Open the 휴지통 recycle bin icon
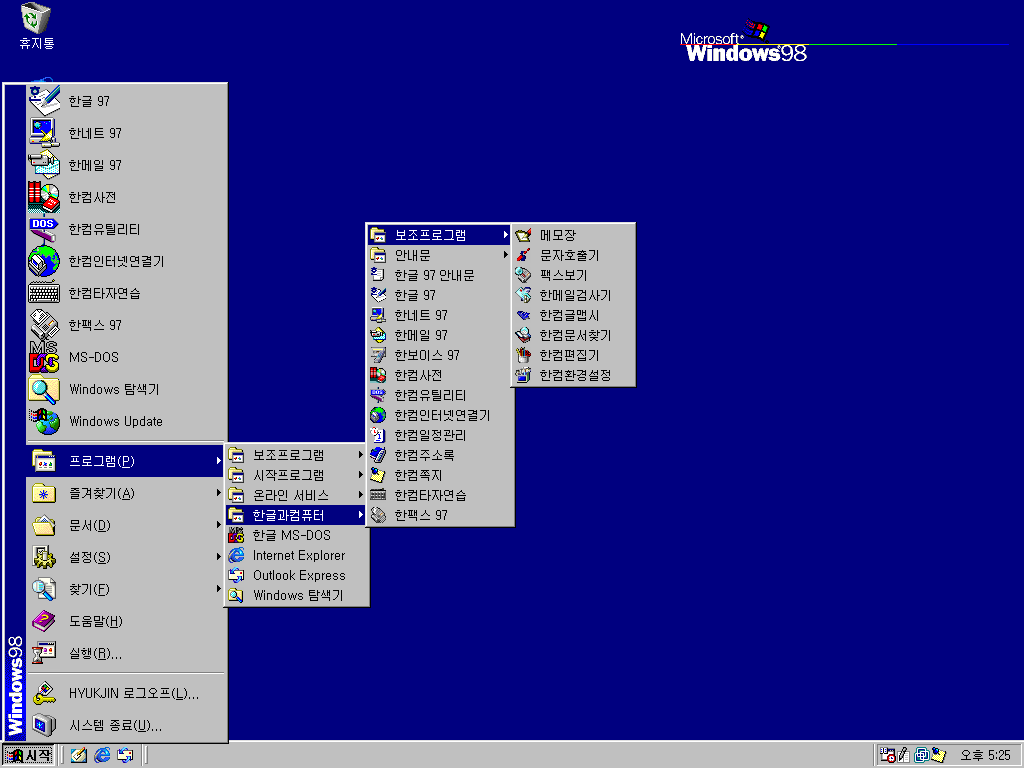This screenshot has height=768, width=1024. [x=36, y=26]
